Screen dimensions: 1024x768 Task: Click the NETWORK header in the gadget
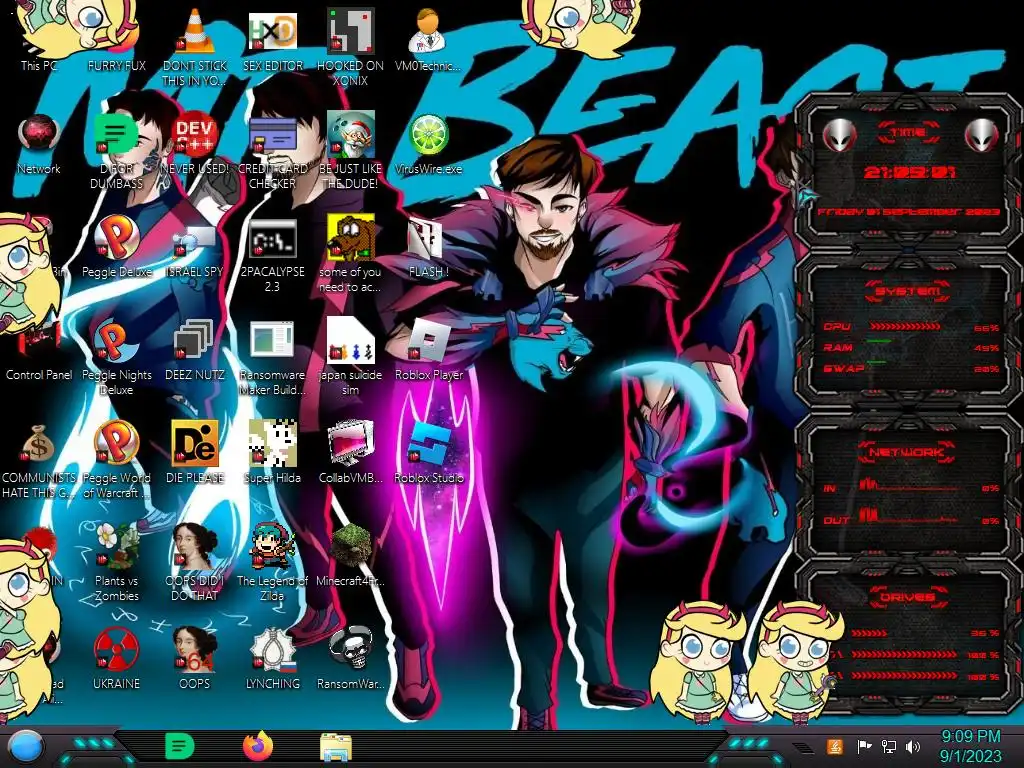tap(907, 452)
